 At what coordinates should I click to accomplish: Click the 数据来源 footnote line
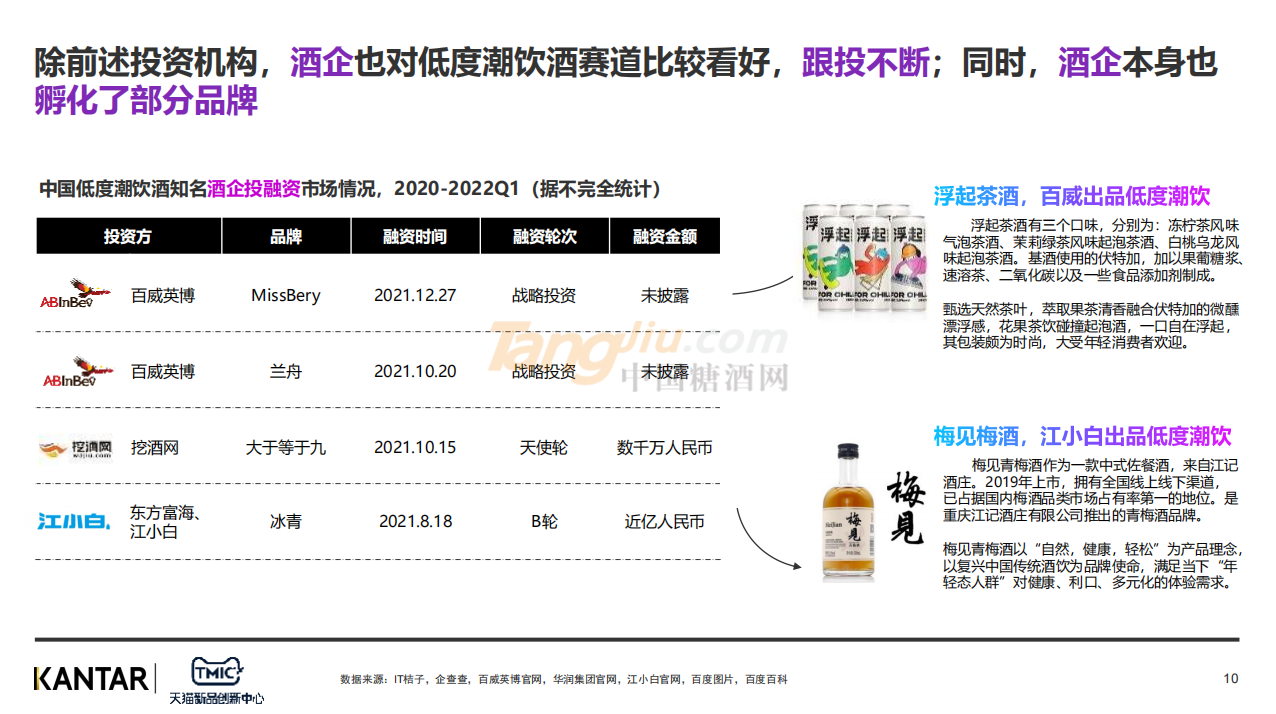[x=563, y=679]
